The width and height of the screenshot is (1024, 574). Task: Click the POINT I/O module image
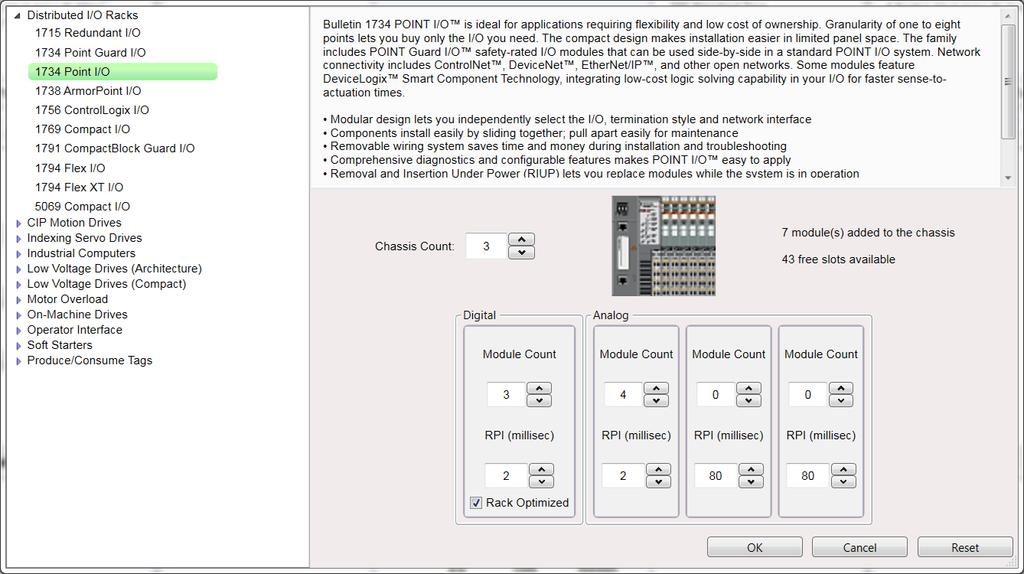(x=664, y=246)
